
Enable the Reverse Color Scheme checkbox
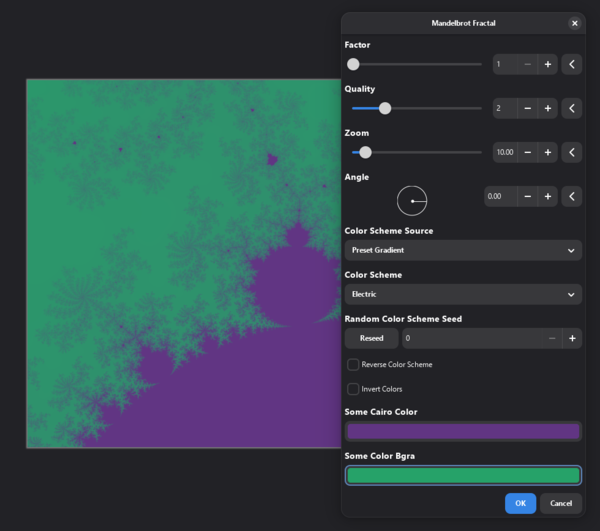click(x=353, y=365)
